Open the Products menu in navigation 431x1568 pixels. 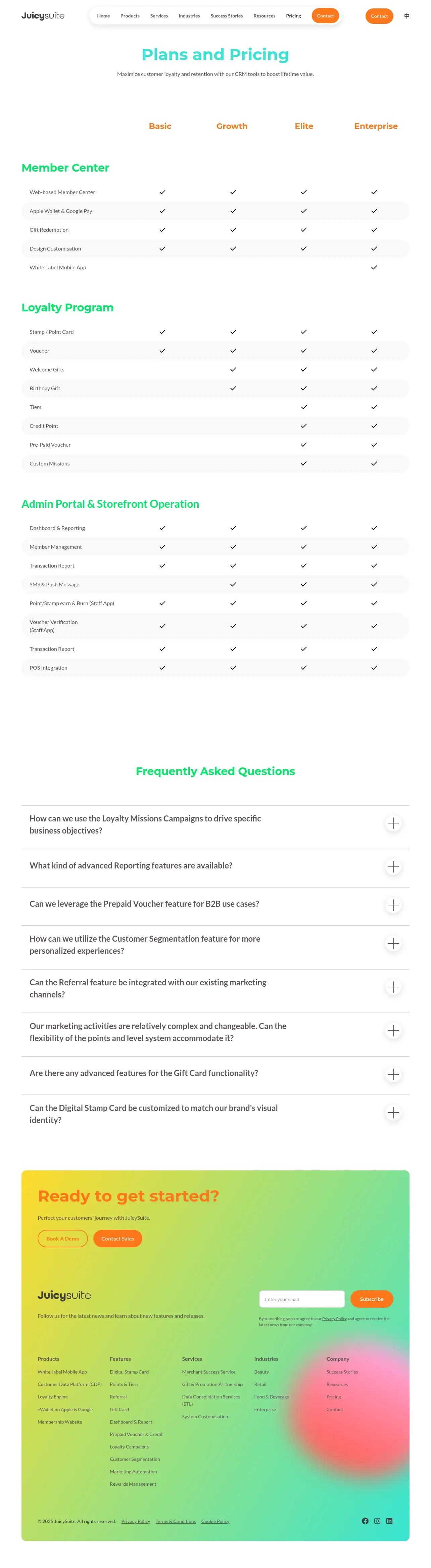[130, 16]
